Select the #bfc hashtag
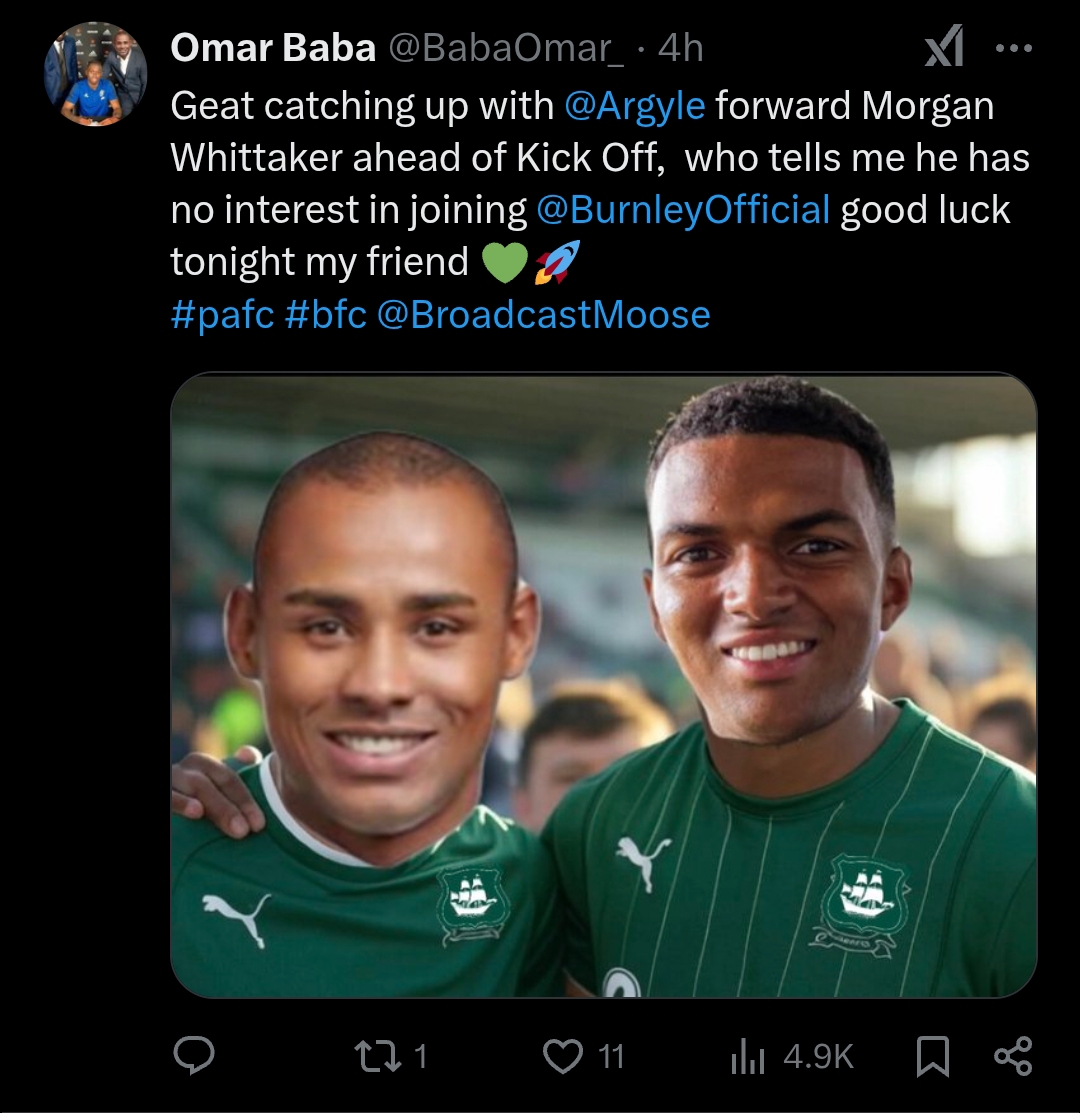This screenshot has width=1080, height=1113. pos(325,315)
